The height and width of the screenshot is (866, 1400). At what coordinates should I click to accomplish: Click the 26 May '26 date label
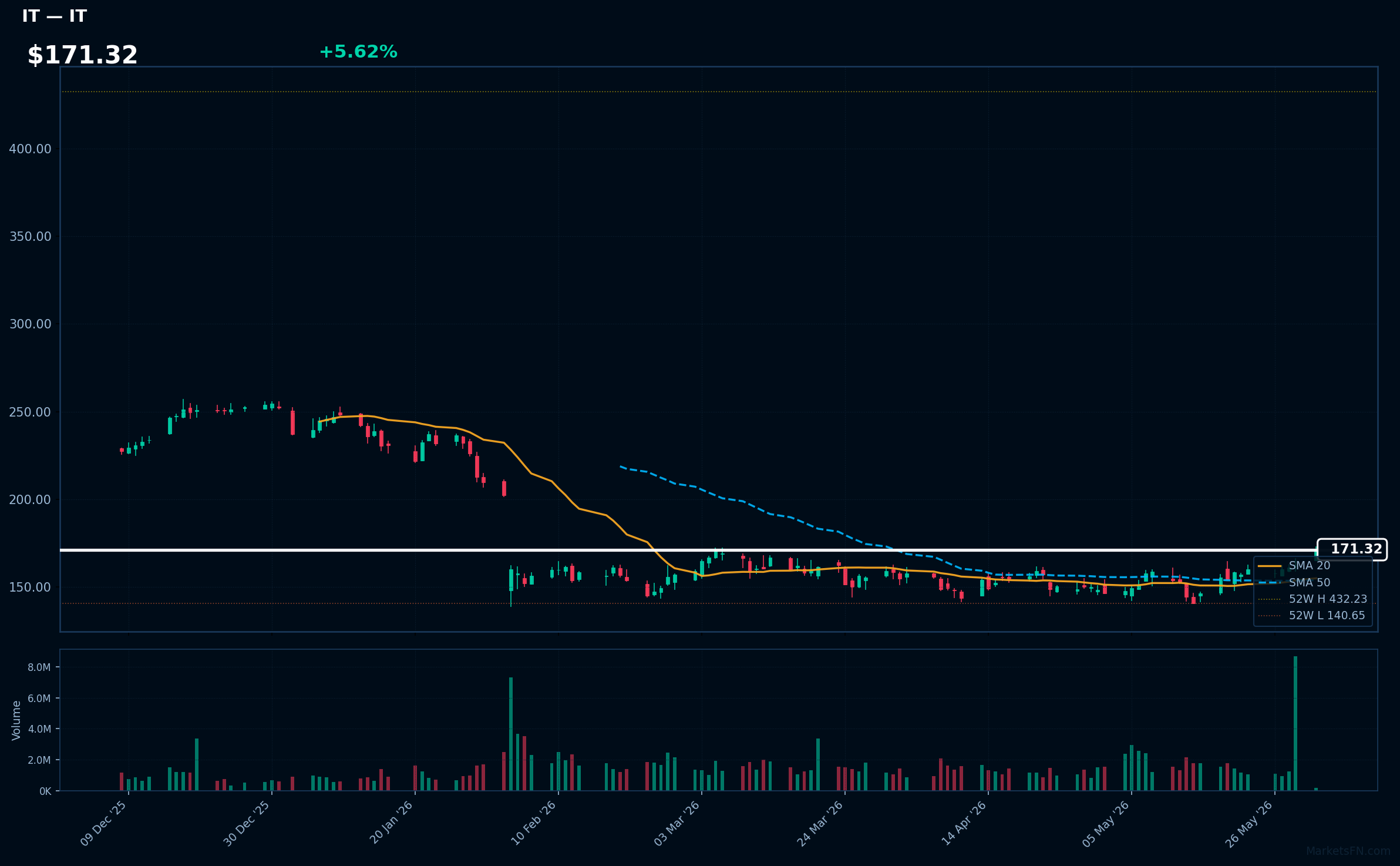coord(1249,824)
